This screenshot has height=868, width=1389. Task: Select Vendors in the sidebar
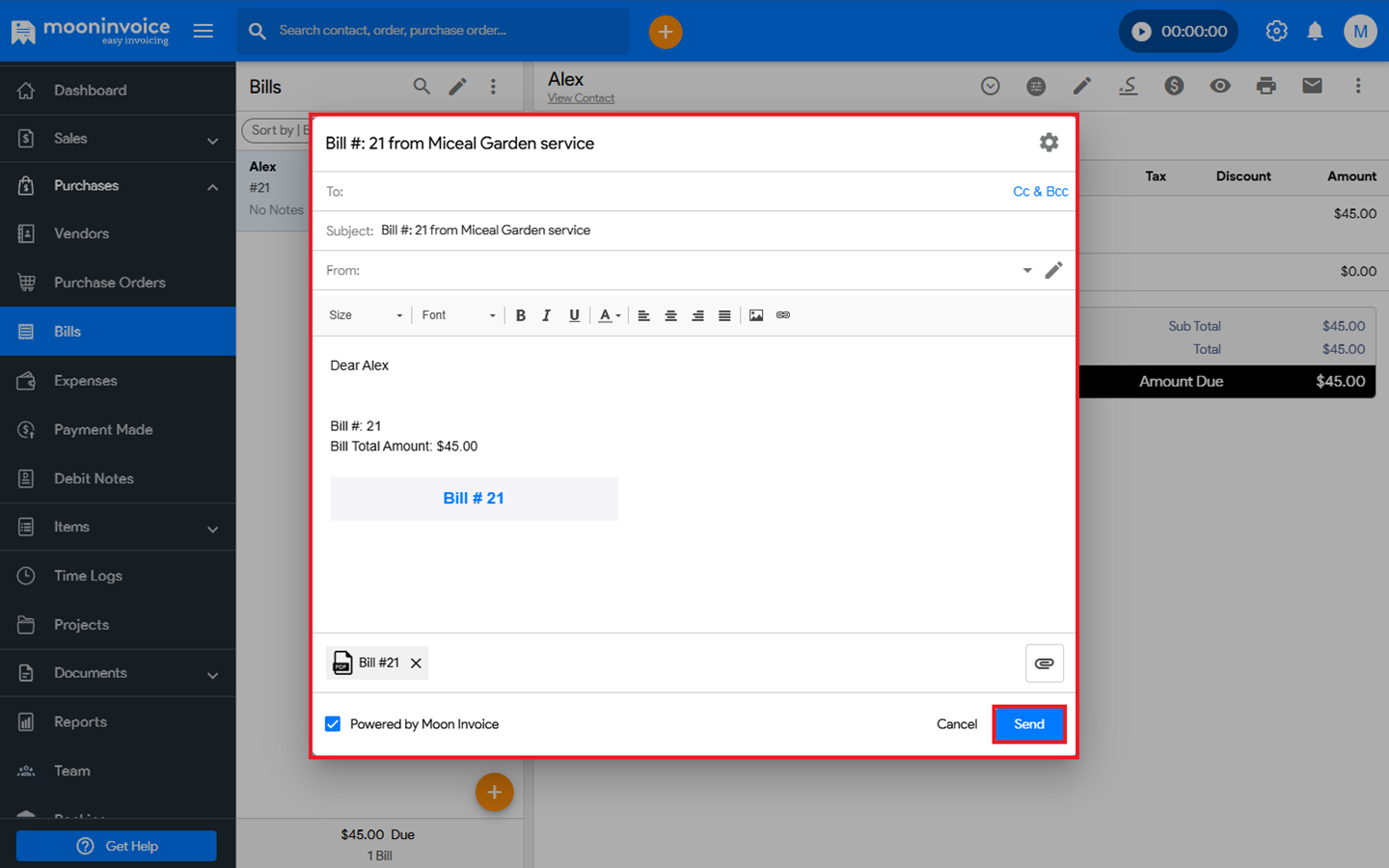coord(81,233)
